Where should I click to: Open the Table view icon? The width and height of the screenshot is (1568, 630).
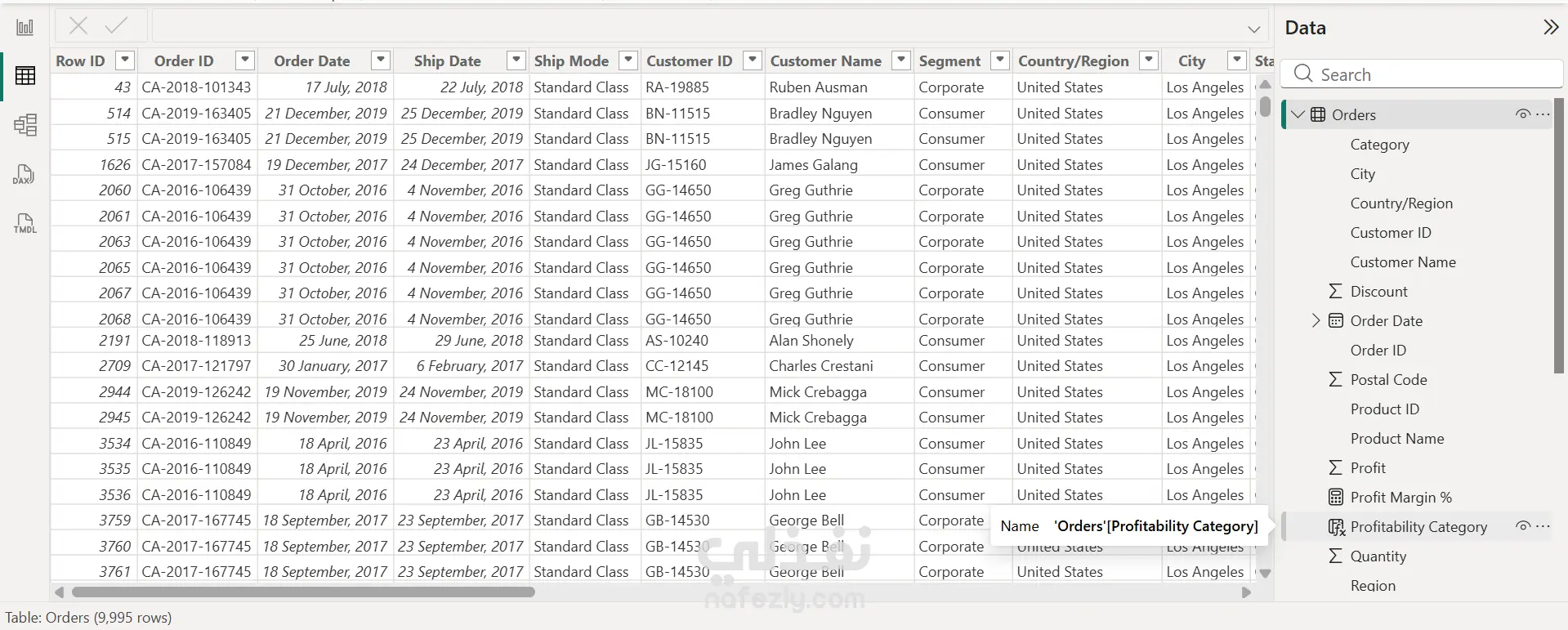[25, 76]
